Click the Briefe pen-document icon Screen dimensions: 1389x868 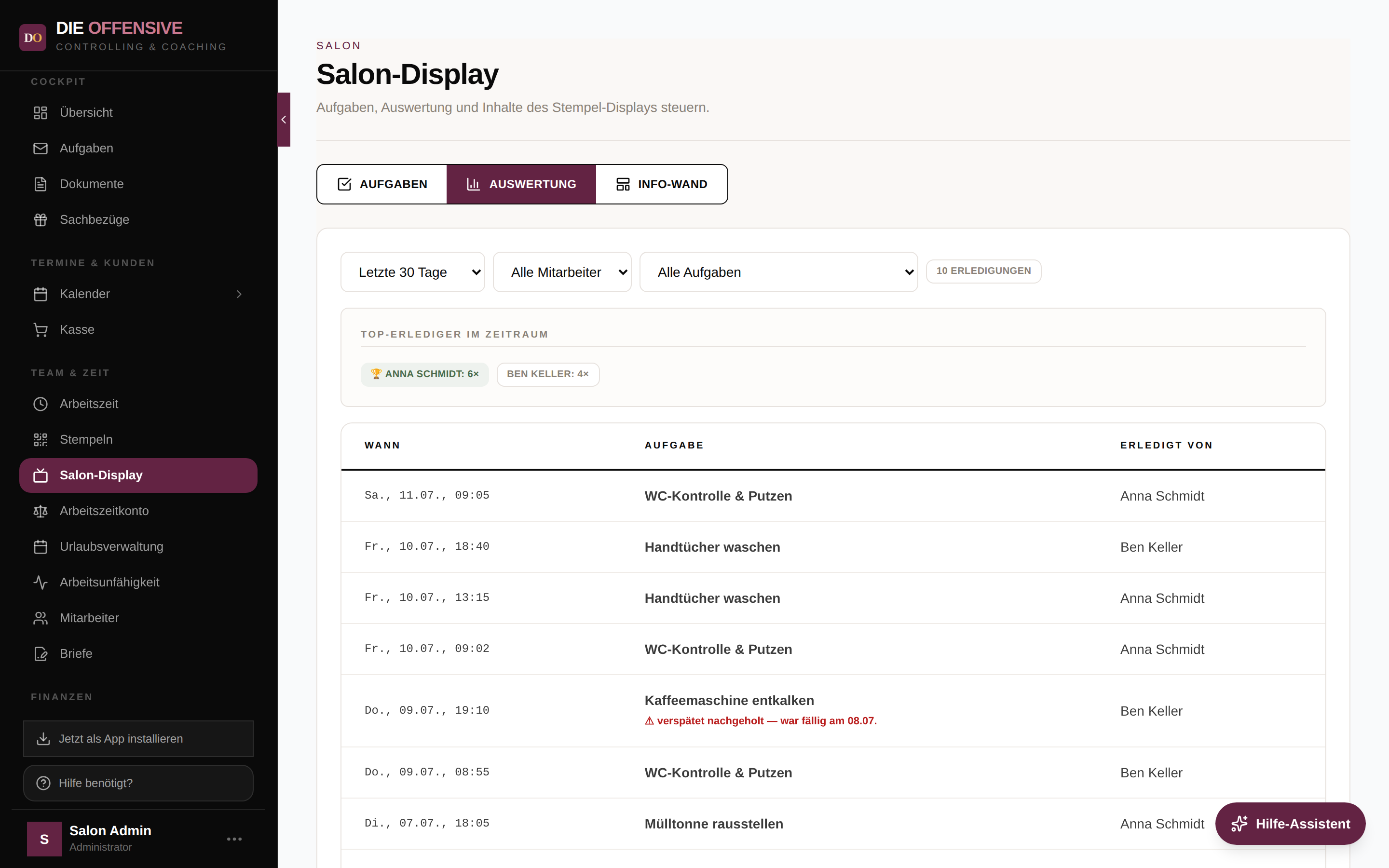pos(40,653)
